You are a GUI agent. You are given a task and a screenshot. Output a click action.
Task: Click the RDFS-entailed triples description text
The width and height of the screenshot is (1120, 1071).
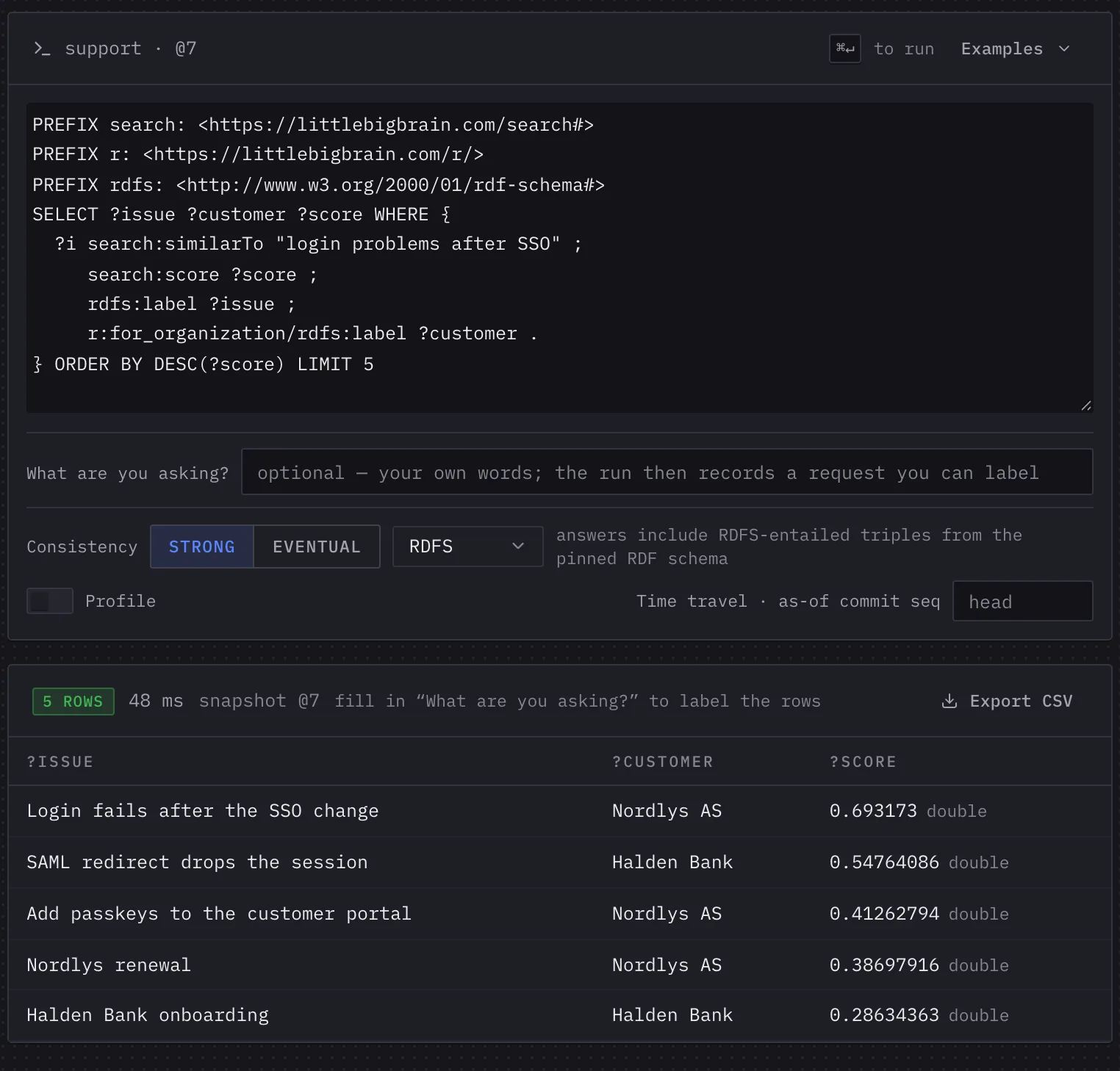point(789,547)
